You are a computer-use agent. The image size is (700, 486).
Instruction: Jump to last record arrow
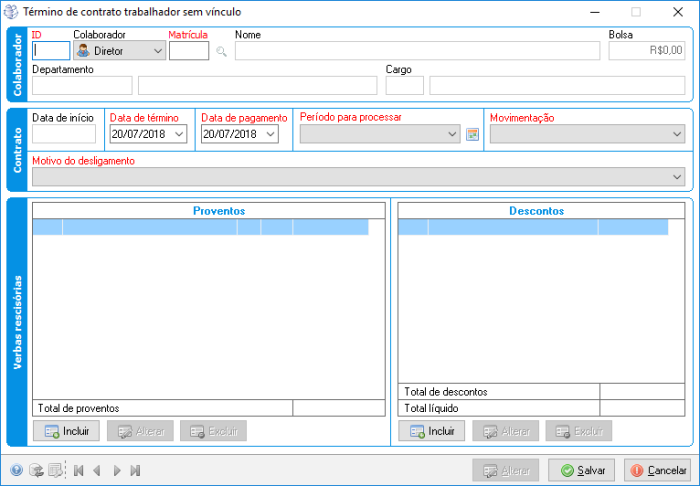pos(135,470)
